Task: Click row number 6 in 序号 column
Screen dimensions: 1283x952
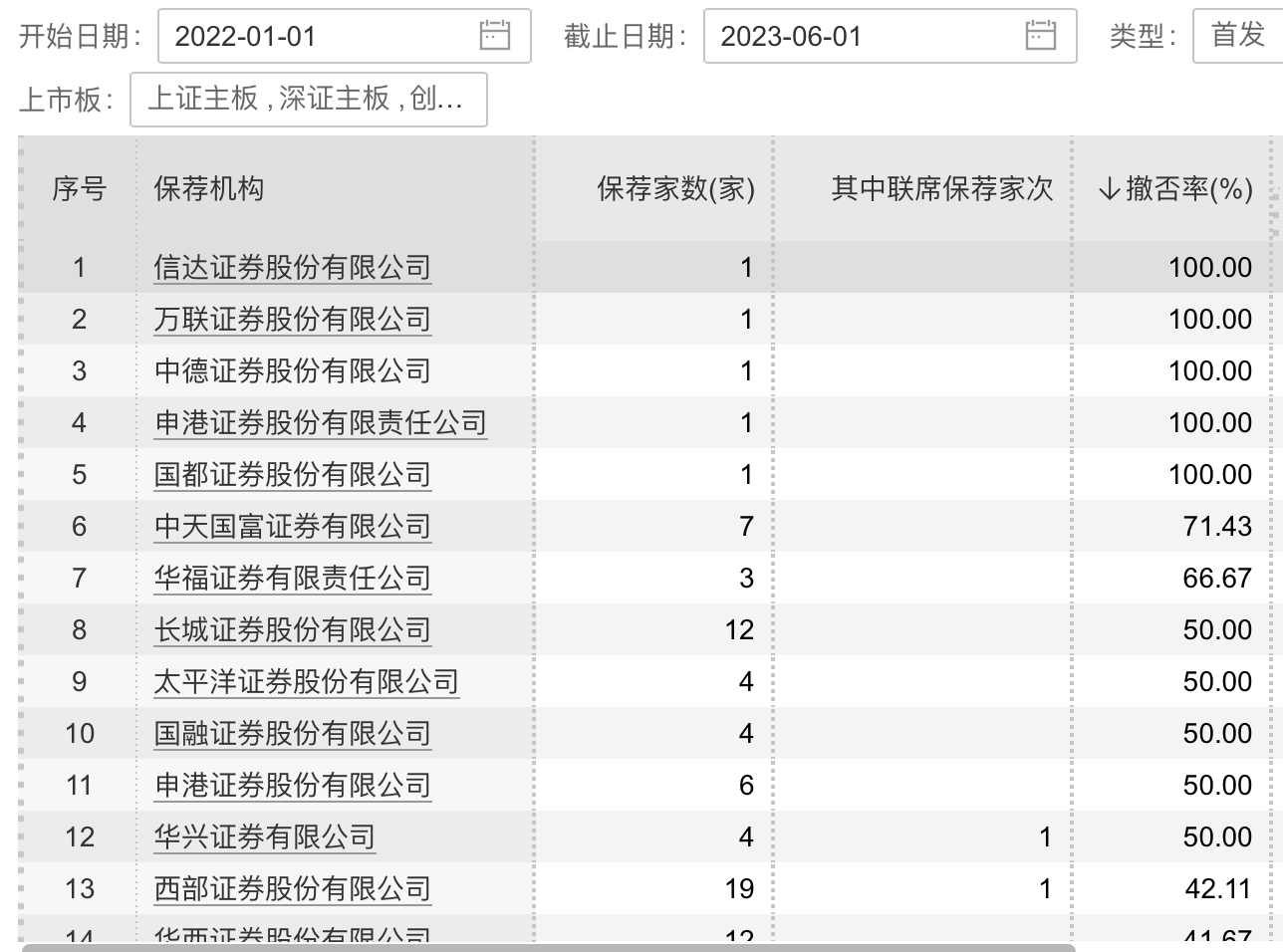Action: (x=80, y=526)
